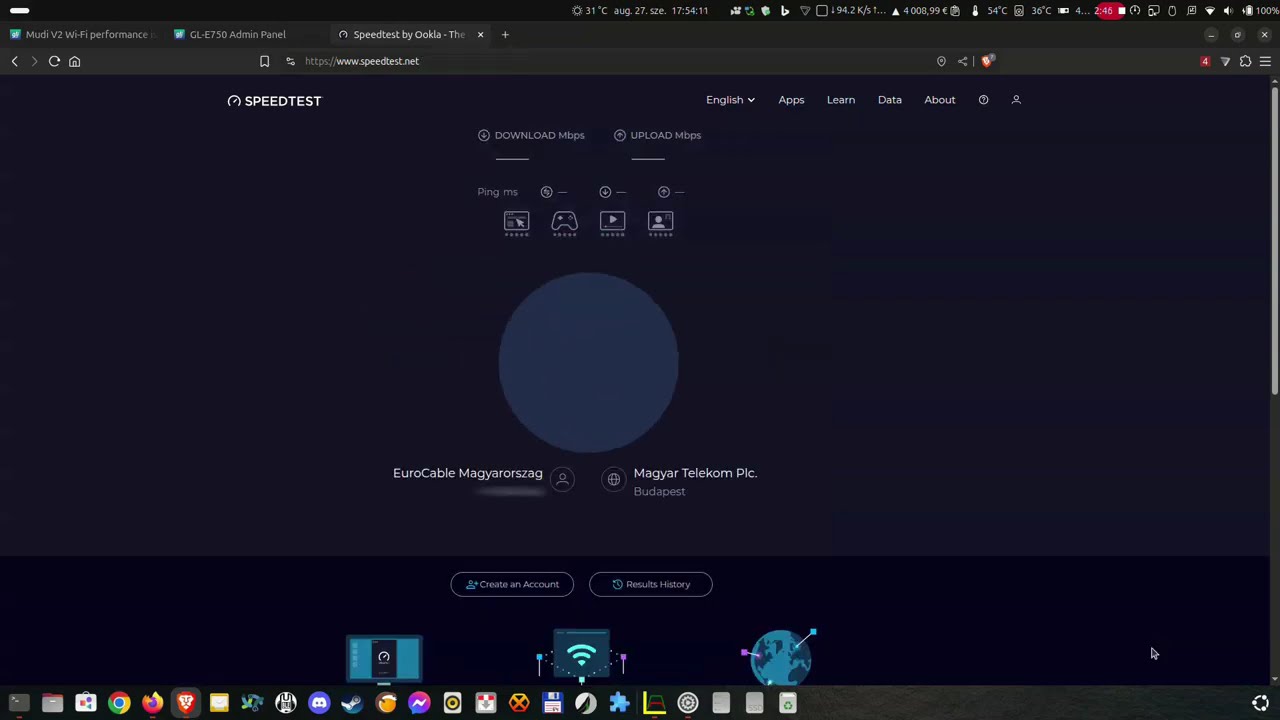
Task: Click the DOWNLOAD Mbps label
Action: pyautogui.click(x=539, y=135)
